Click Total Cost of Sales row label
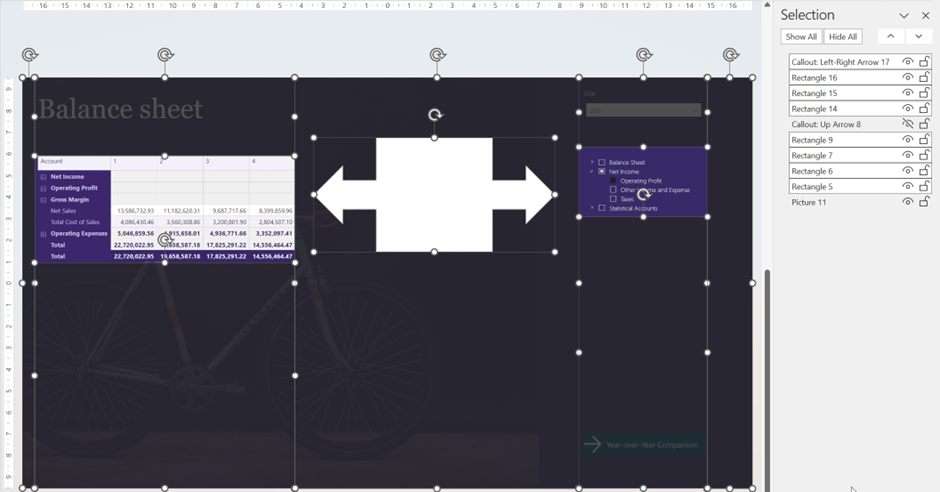This screenshot has height=492, width=940. (75, 222)
